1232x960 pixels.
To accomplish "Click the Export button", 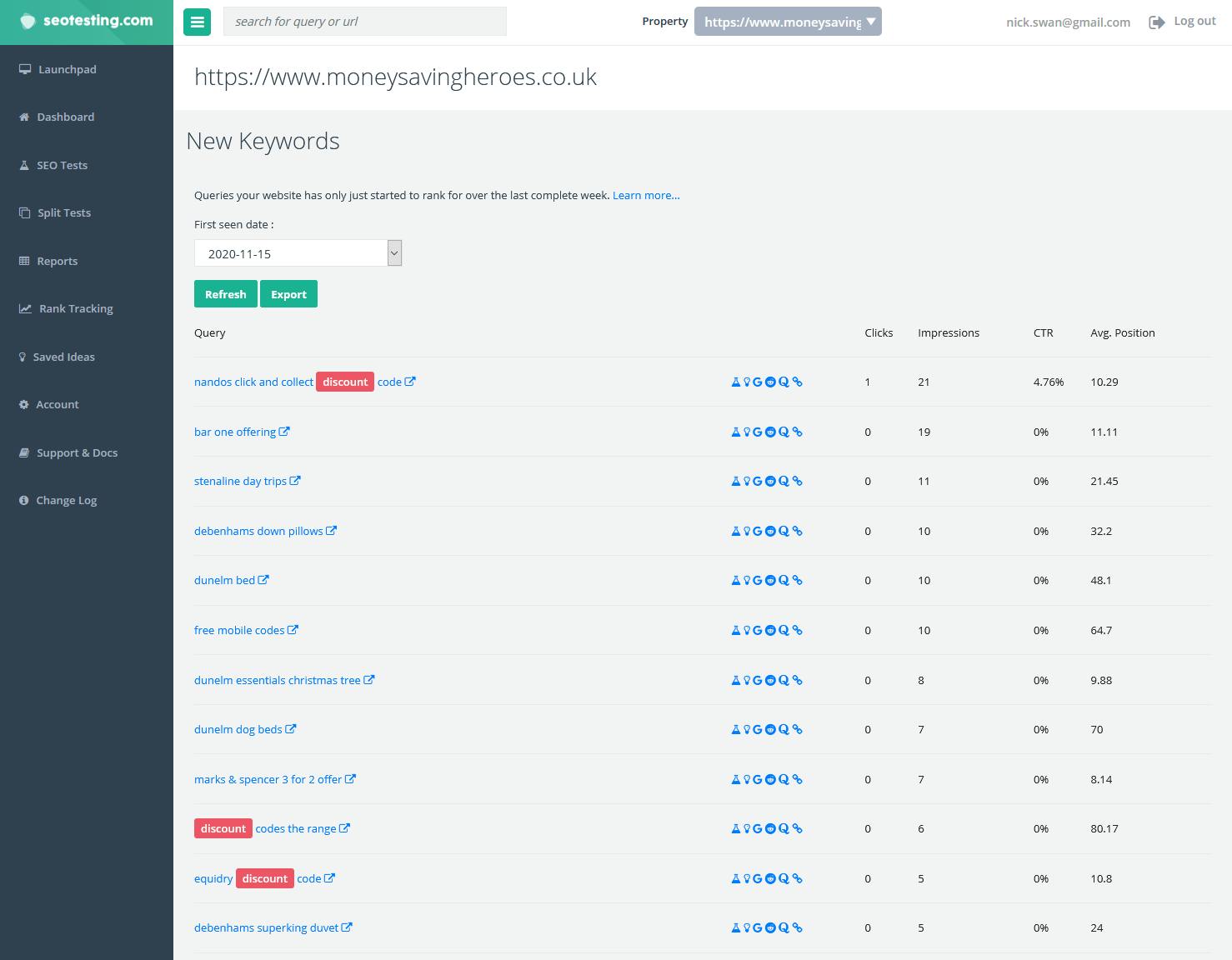I will (x=288, y=294).
